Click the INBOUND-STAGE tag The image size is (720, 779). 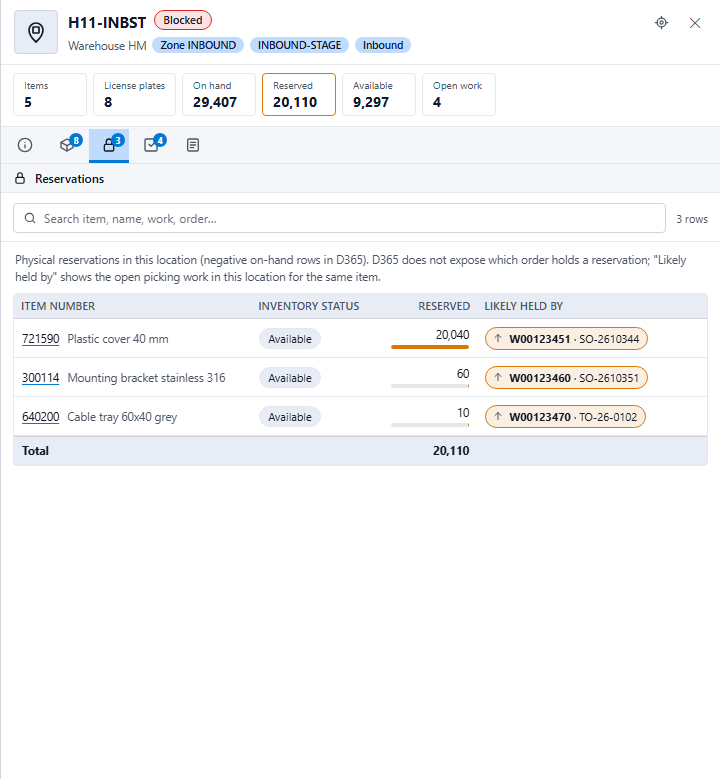click(299, 45)
